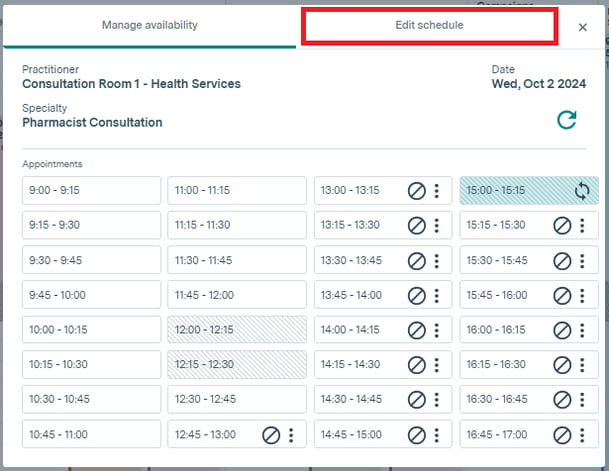Open more options for 14:15 - 14:30

[437, 365]
